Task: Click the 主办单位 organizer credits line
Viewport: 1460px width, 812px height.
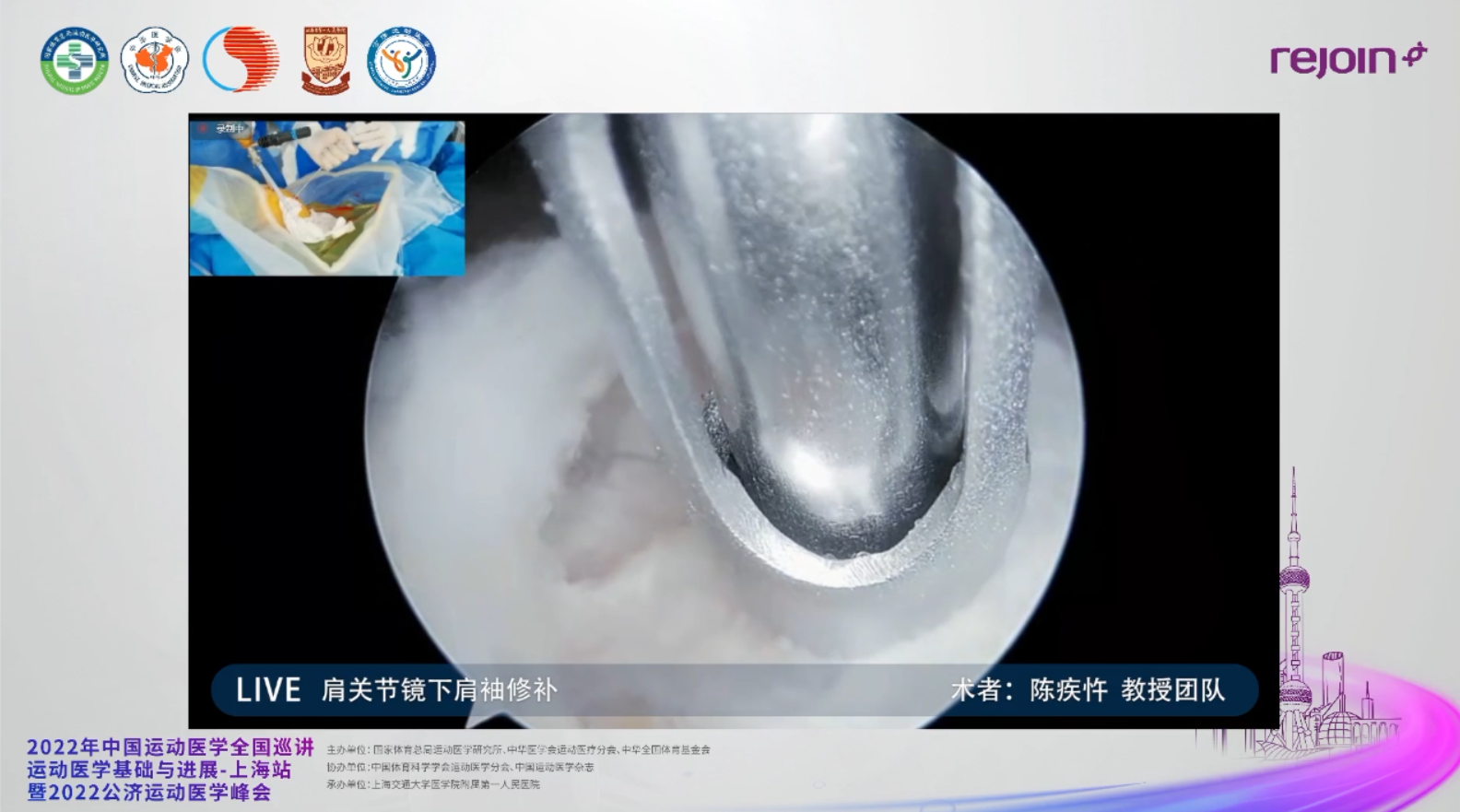Action: (x=518, y=750)
